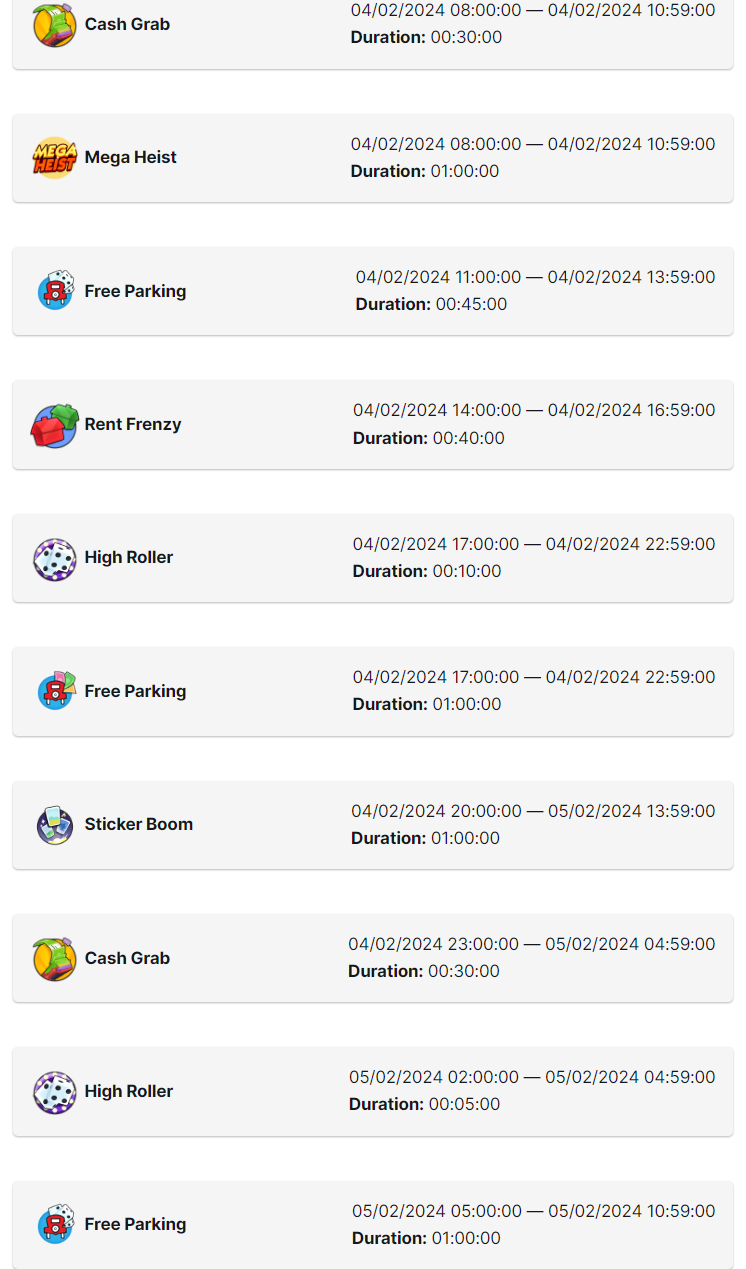The image size is (746, 1269).
Task: Select the Cash Grab title with 23:00 start
Action: pos(127,959)
